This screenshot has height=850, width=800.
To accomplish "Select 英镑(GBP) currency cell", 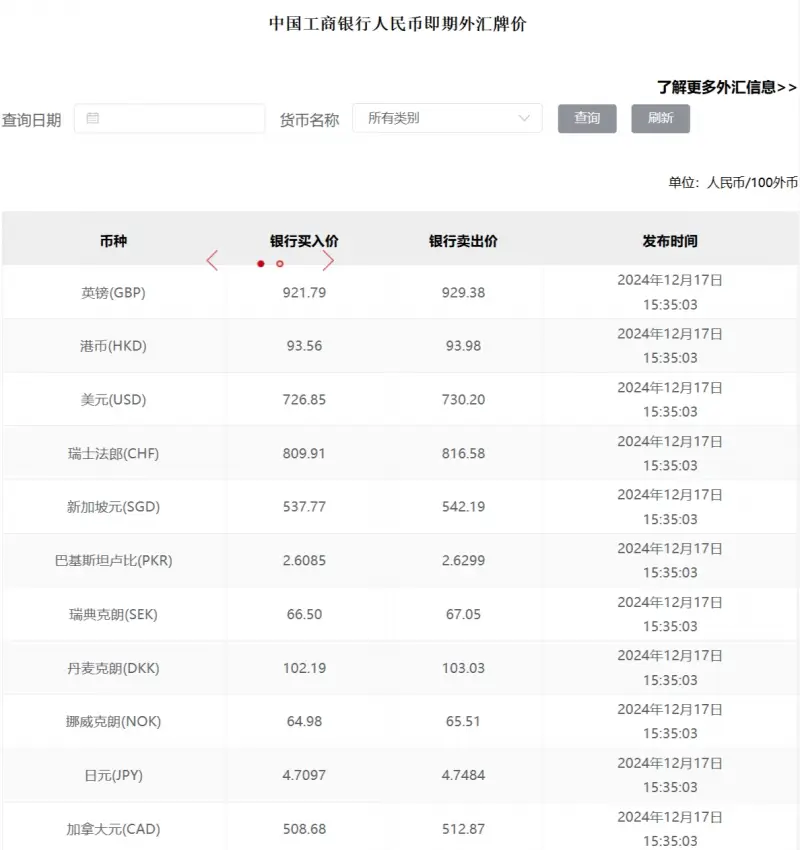I will click(x=113, y=293).
